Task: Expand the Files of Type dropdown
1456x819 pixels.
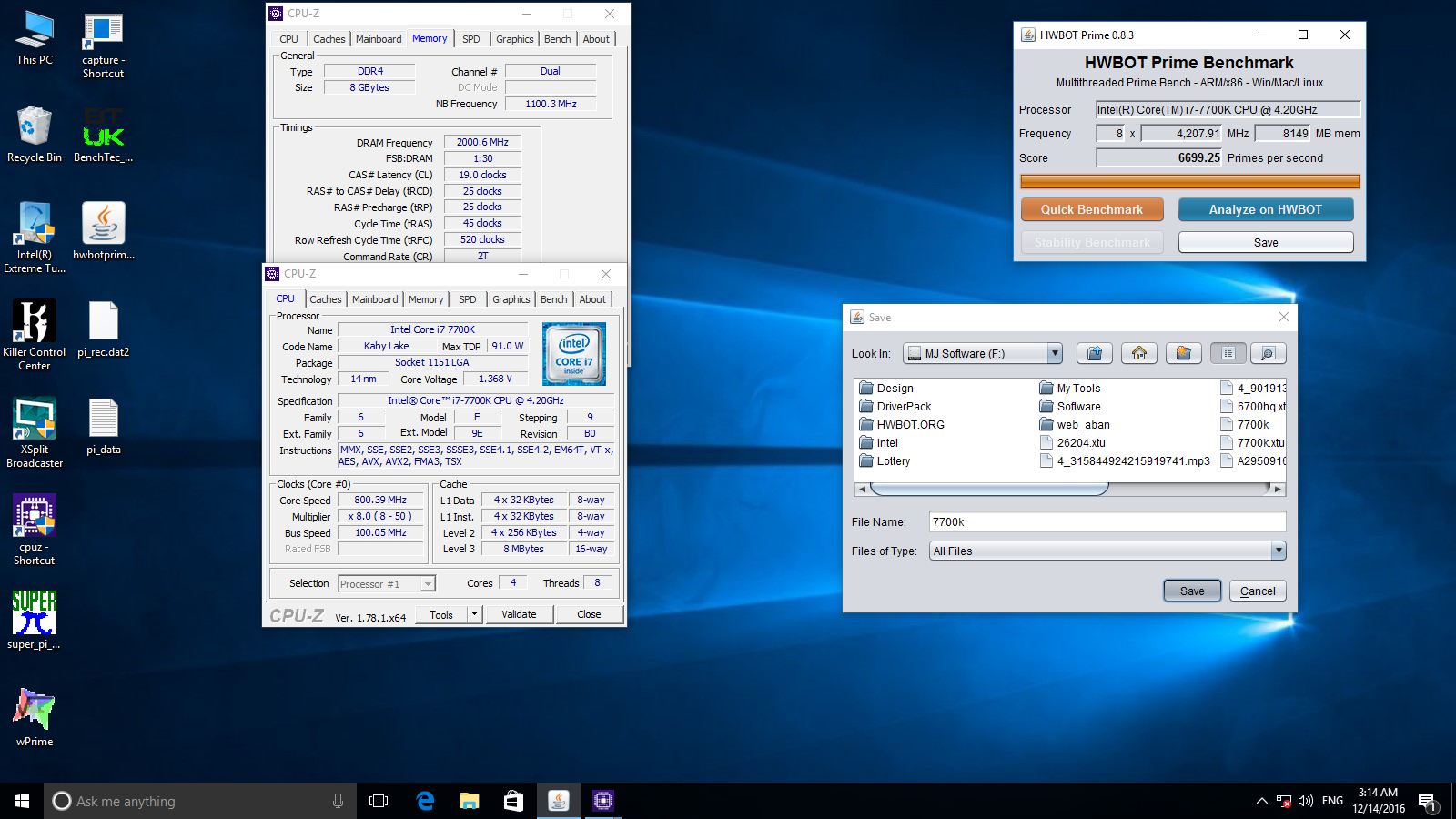Action: point(1279,551)
